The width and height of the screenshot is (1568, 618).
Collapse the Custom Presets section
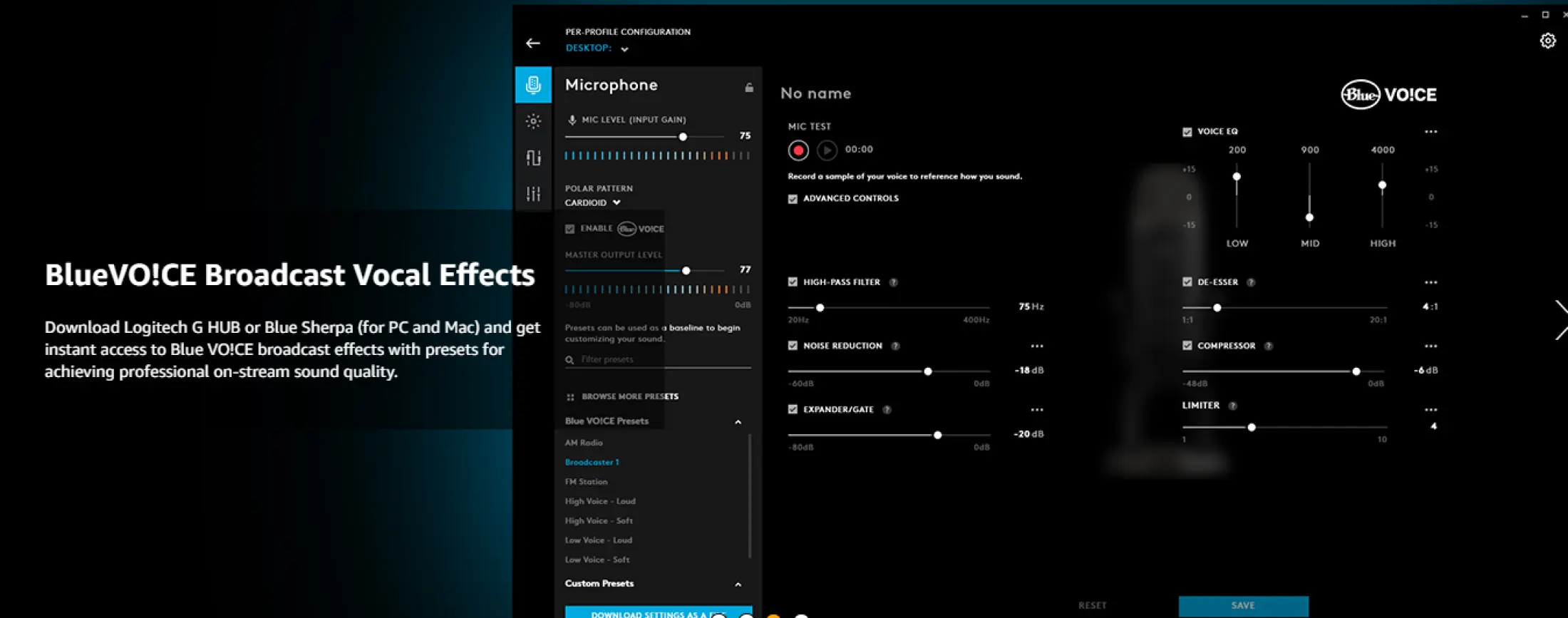click(x=738, y=584)
